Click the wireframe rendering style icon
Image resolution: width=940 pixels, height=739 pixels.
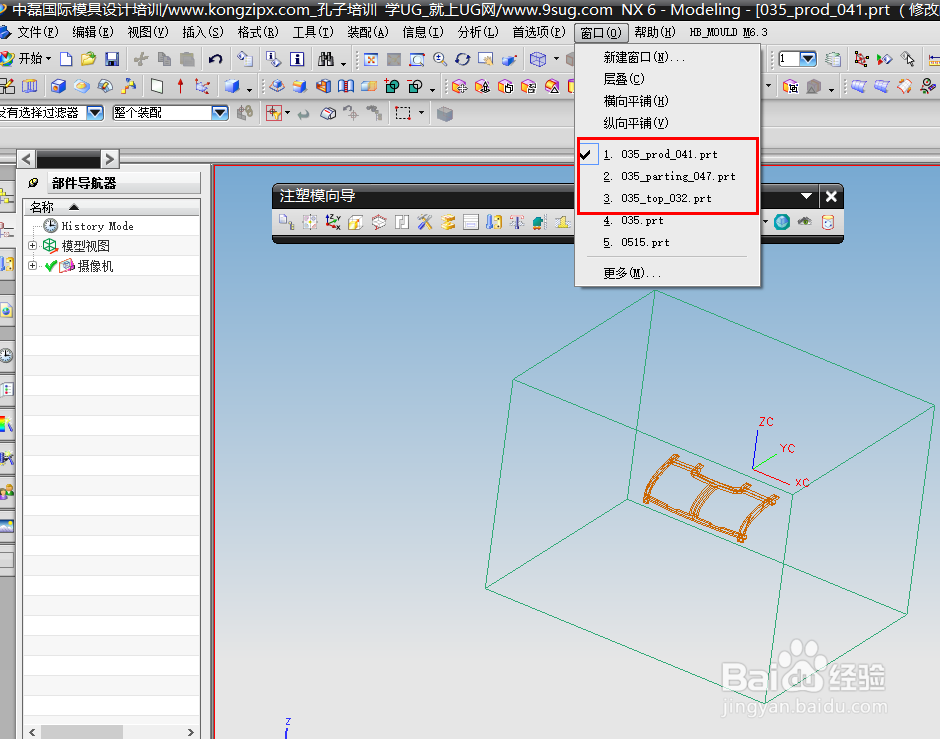538,59
